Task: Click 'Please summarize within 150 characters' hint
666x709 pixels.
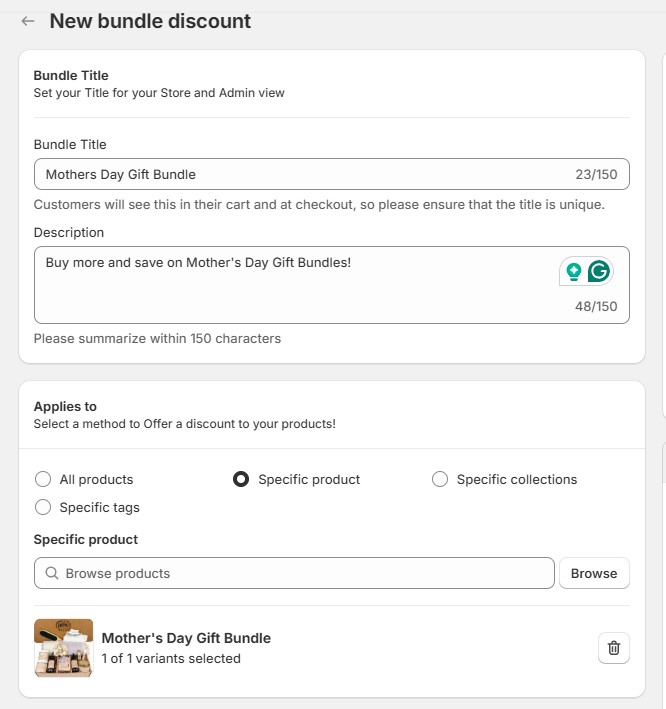Action: pos(157,339)
